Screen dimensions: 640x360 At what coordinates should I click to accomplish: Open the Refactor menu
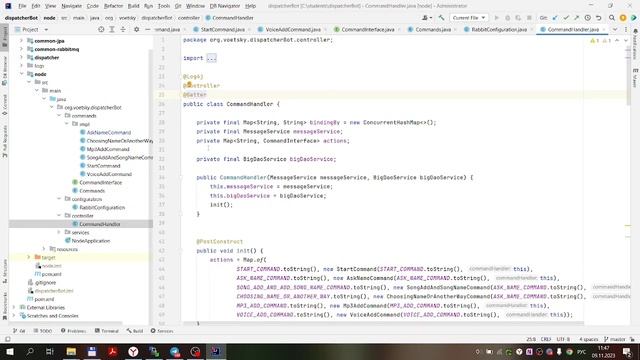[113, 6]
